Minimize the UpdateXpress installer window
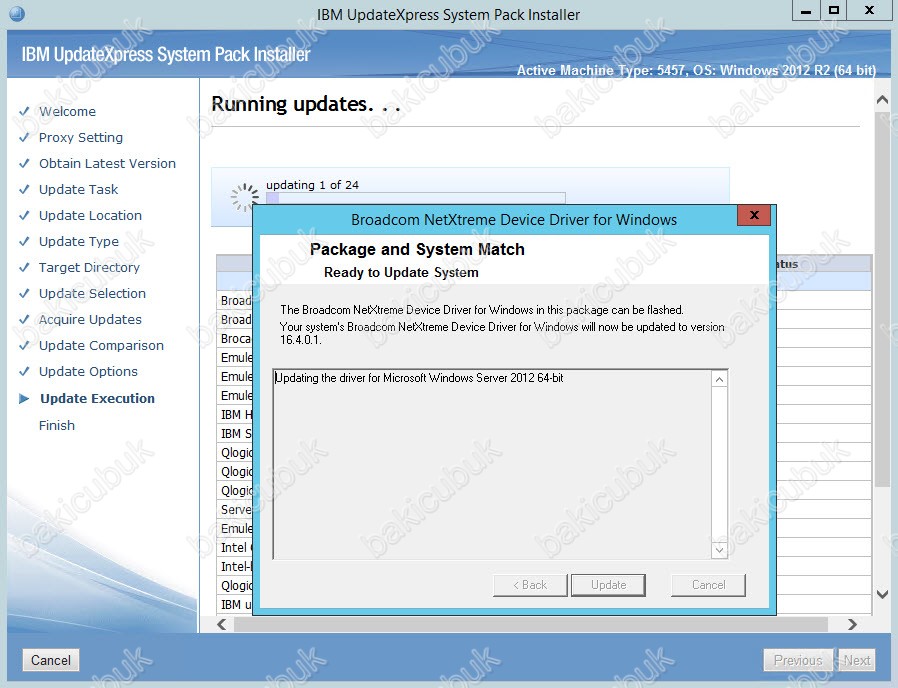The image size is (898, 688). point(806,11)
